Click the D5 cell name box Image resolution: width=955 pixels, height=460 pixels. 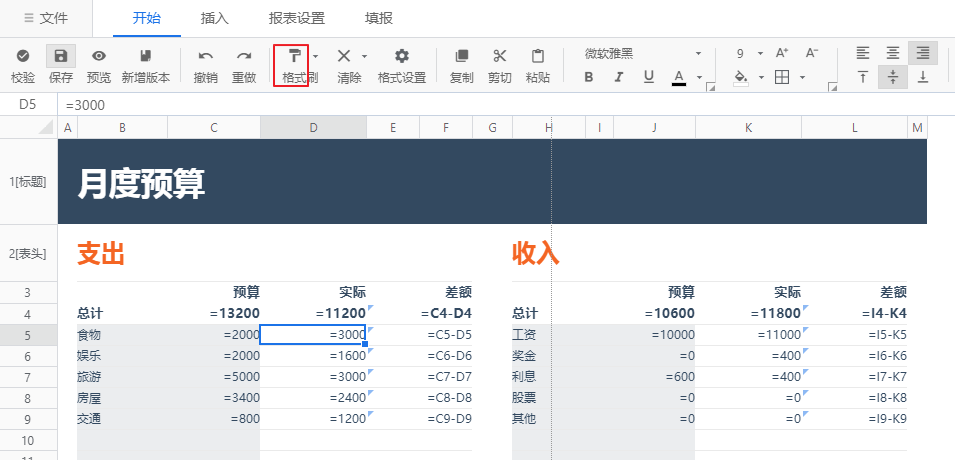coord(28,105)
